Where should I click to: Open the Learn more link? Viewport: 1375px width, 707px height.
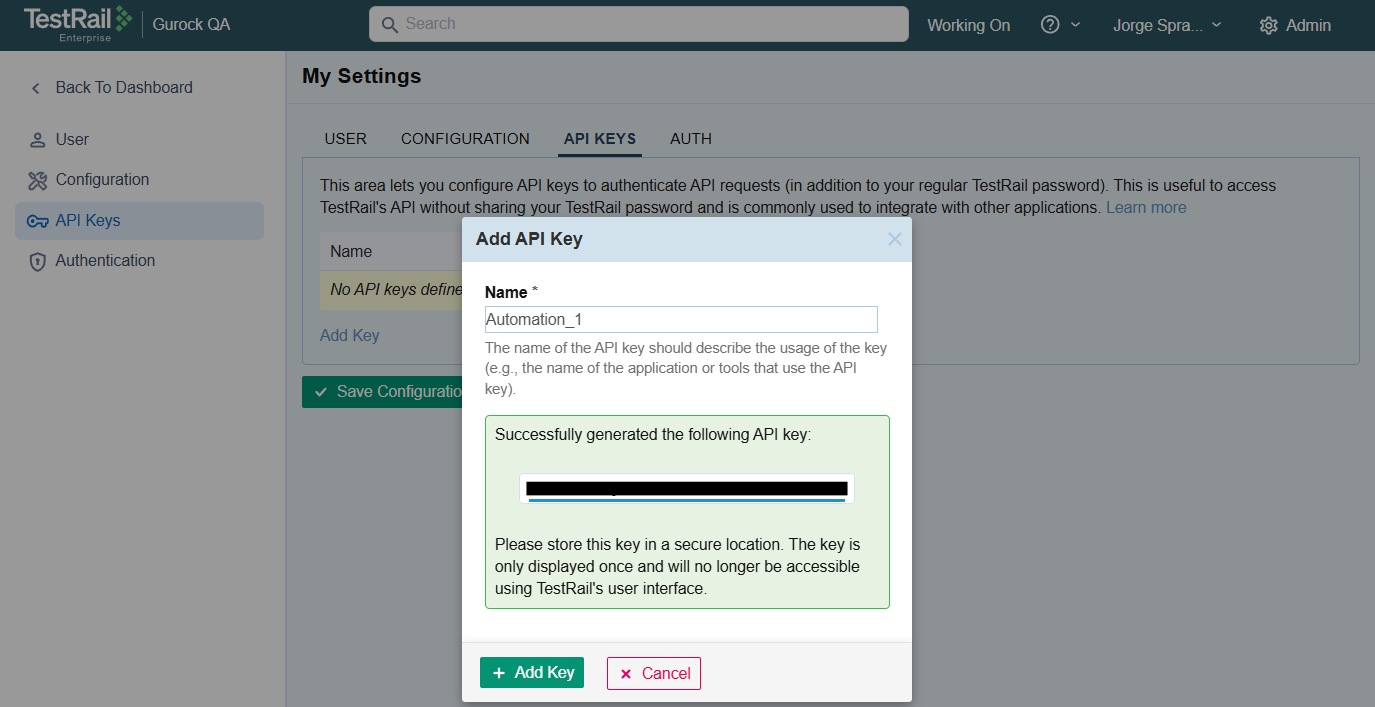1146,208
